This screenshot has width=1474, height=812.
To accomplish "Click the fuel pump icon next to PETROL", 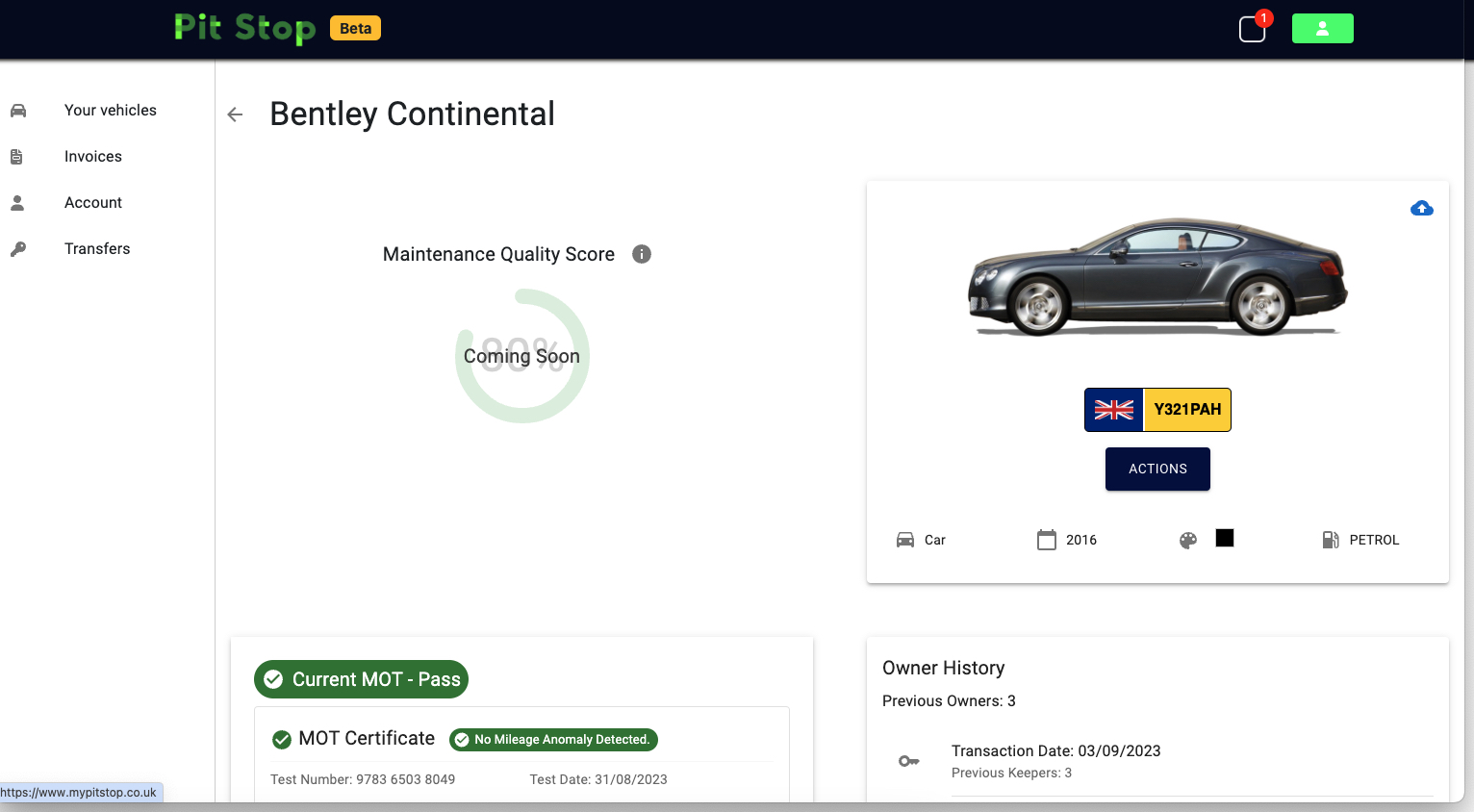I will (1331, 540).
